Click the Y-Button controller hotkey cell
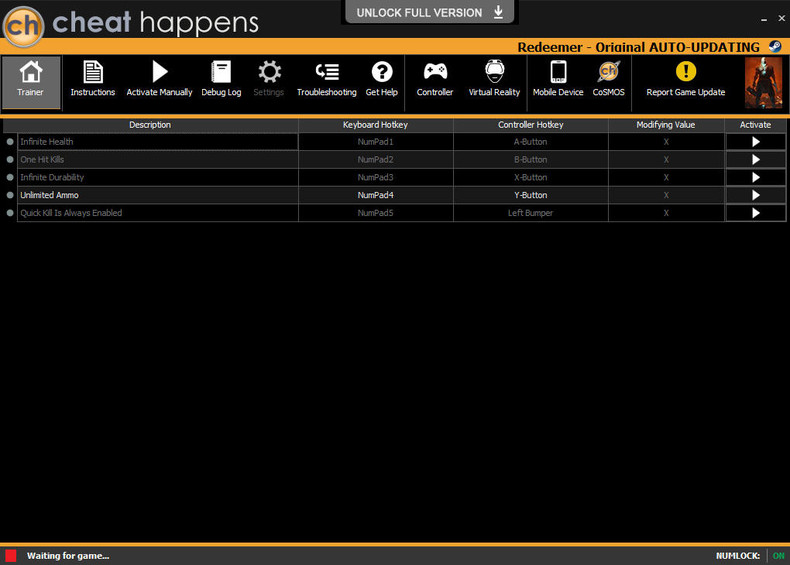This screenshot has width=790, height=565. click(531, 195)
